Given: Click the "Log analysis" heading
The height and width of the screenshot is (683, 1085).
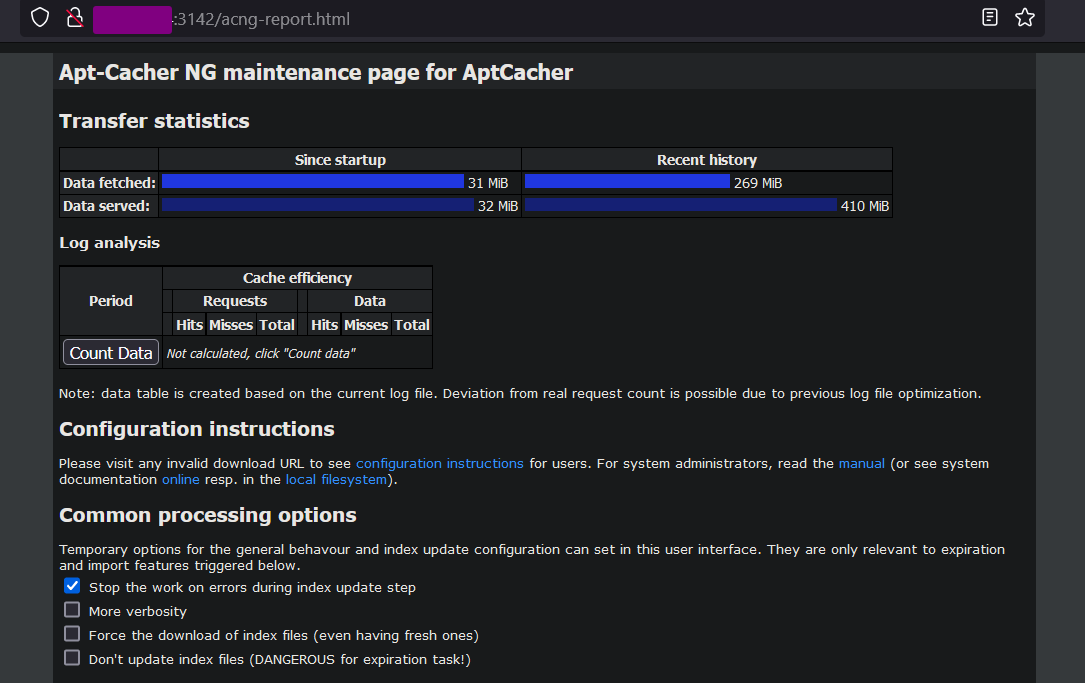Looking at the screenshot, I should click(x=109, y=243).
